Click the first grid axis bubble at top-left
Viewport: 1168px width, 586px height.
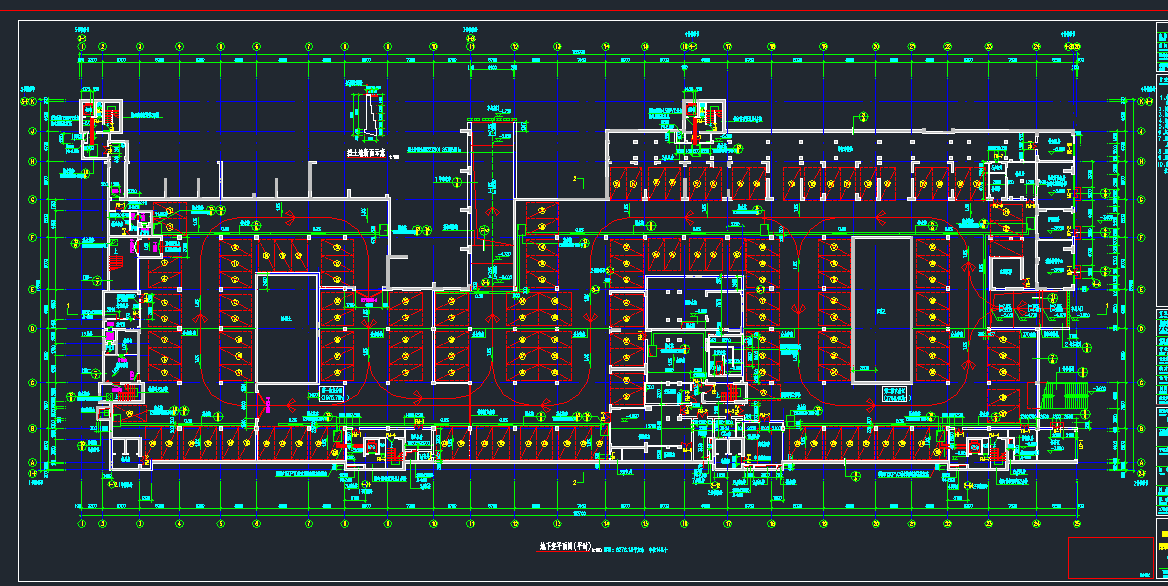pyautogui.click(x=82, y=47)
